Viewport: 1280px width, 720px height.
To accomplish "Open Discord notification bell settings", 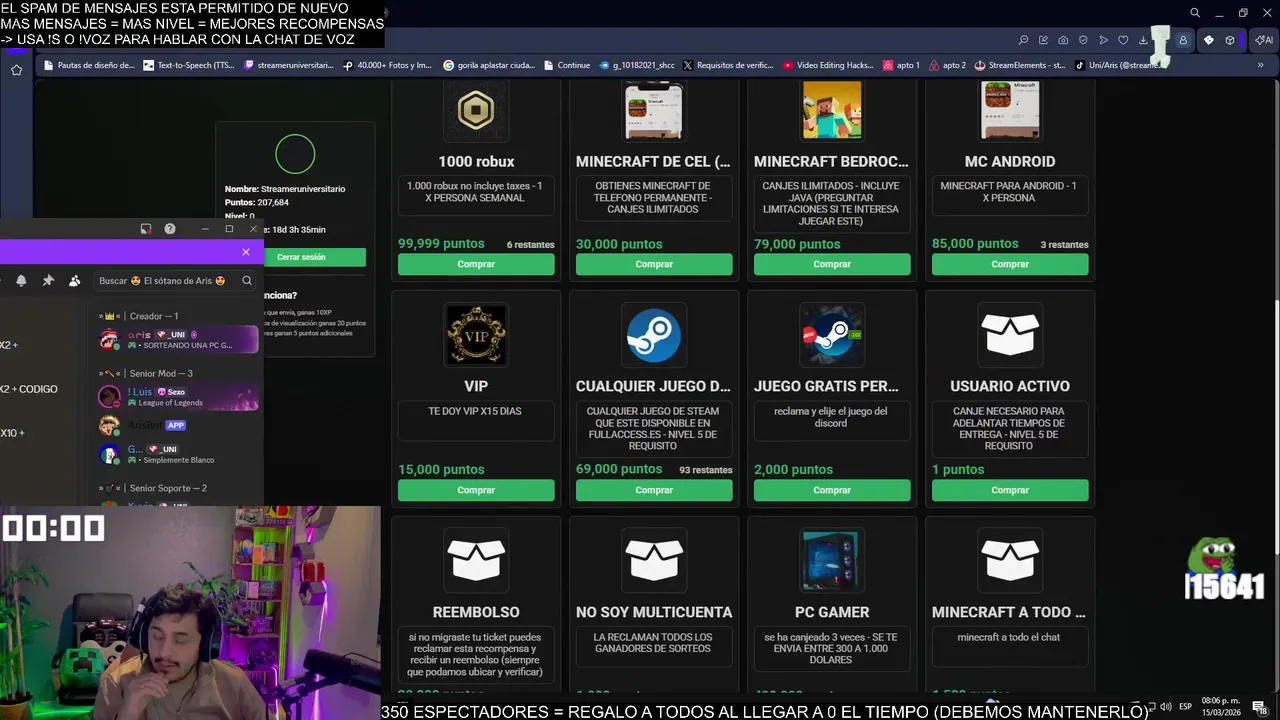I will (21, 281).
